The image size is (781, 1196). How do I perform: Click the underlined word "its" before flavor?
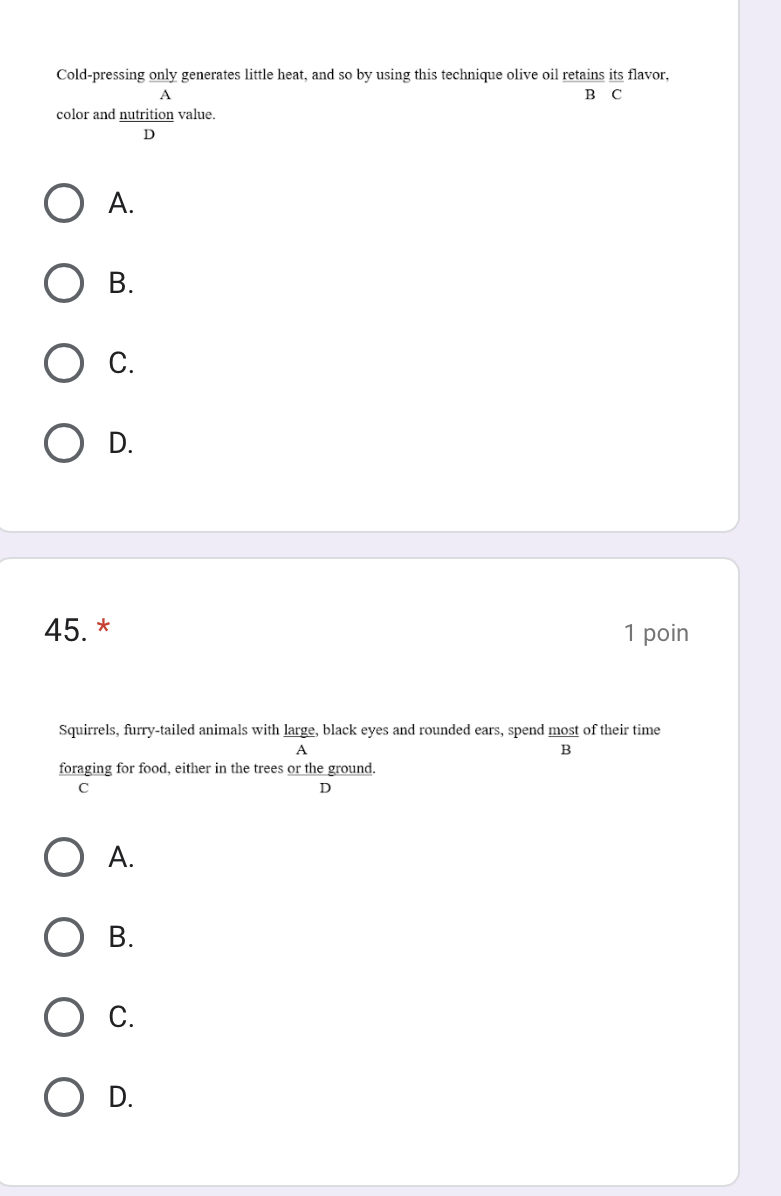616,75
